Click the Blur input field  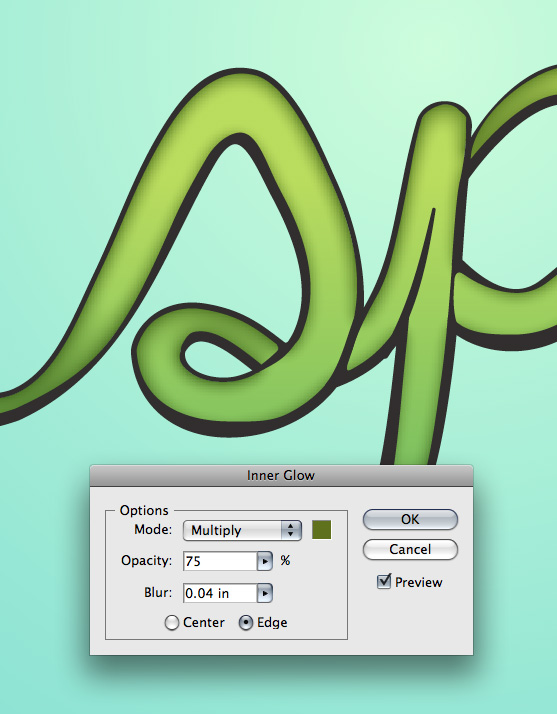[220, 593]
